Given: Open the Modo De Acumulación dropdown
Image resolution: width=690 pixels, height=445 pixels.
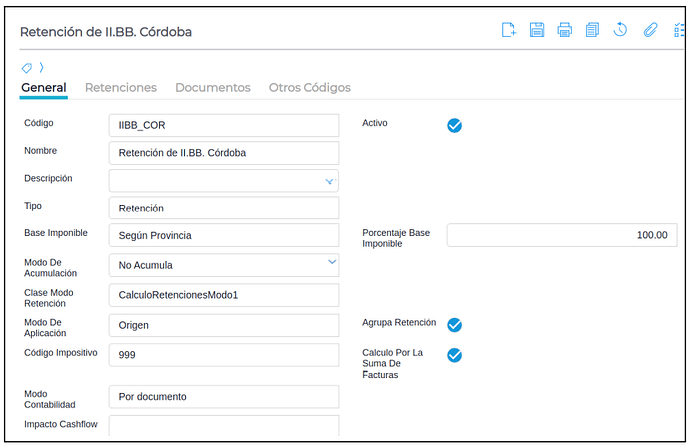Looking at the screenshot, I should point(332,263).
